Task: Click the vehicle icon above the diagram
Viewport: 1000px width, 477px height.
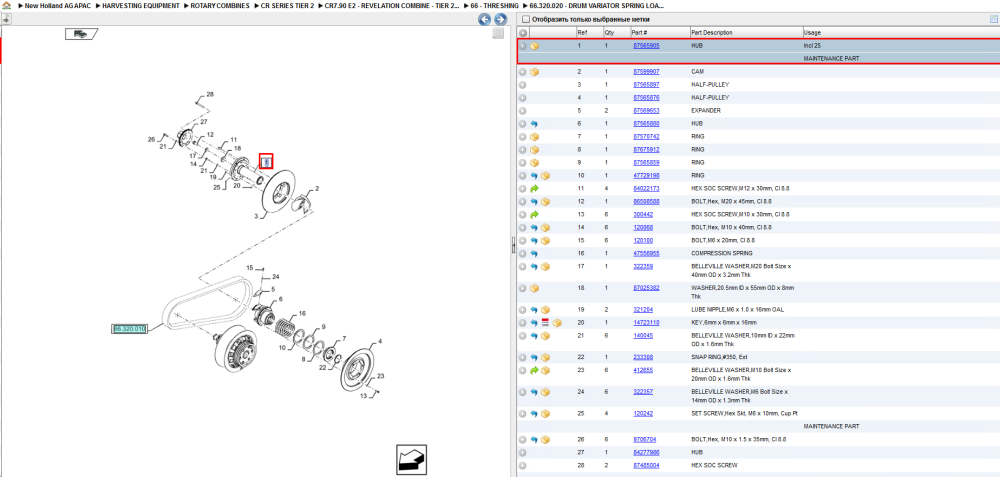Action: coord(81,34)
